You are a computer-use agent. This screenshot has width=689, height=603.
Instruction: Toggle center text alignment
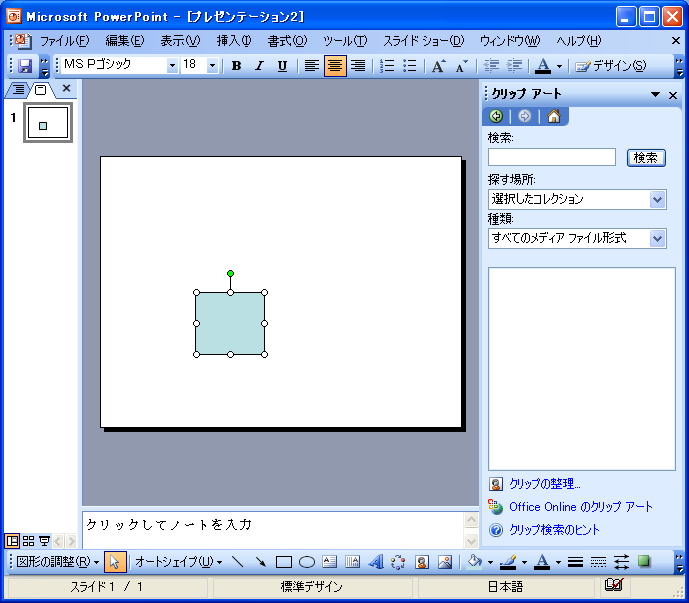tap(334, 66)
